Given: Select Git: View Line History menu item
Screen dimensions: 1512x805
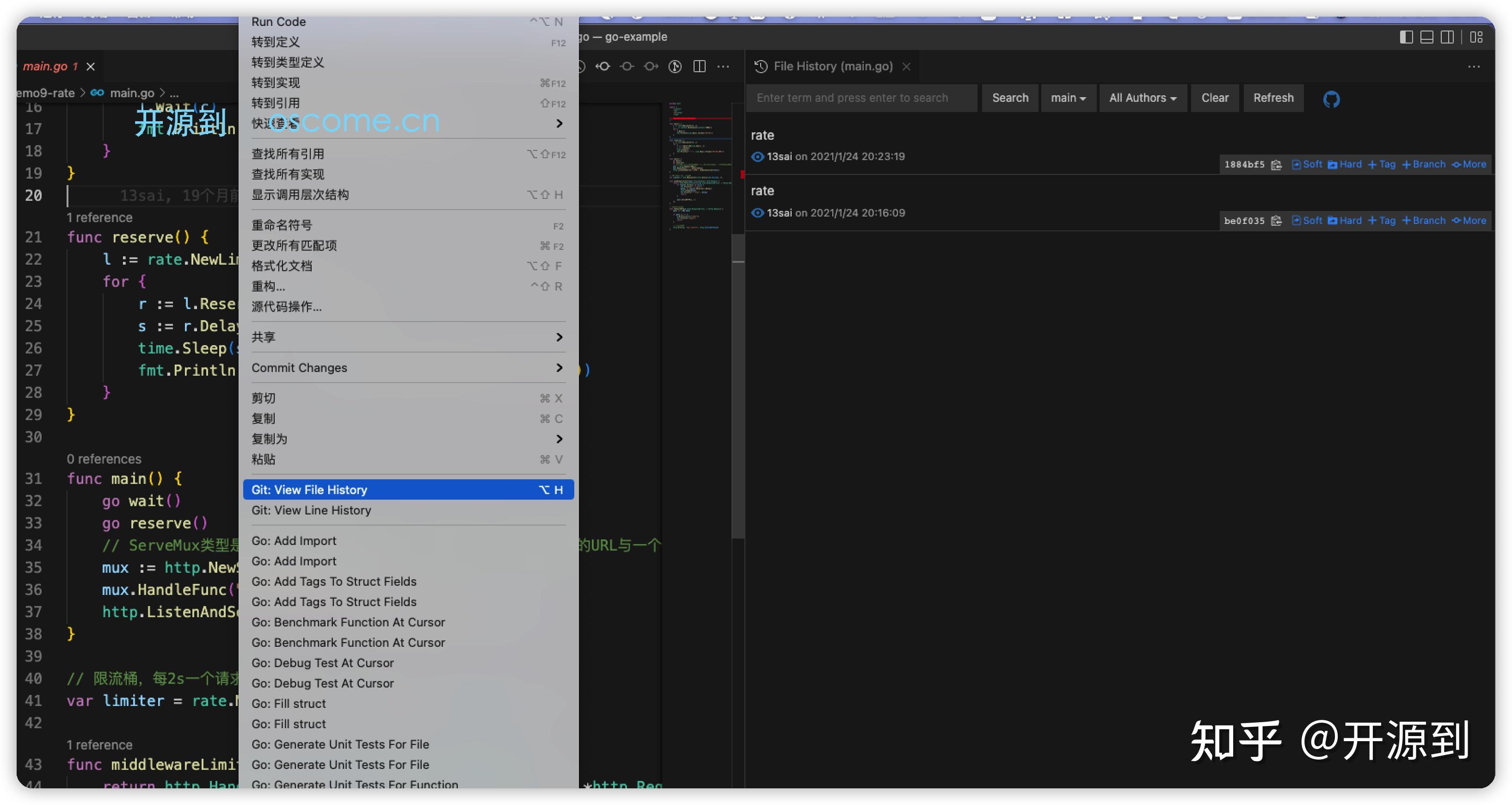Looking at the screenshot, I should (x=311, y=510).
